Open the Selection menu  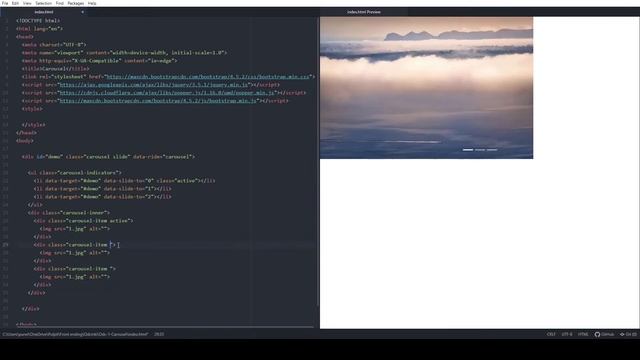[x=43, y=3]
